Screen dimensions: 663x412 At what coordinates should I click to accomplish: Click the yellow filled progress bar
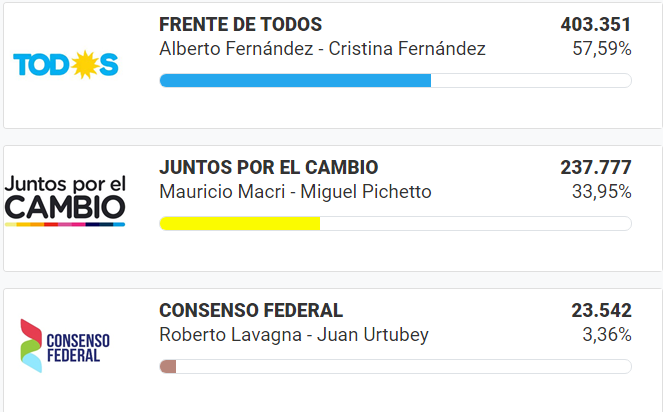(x=240, y=223)
